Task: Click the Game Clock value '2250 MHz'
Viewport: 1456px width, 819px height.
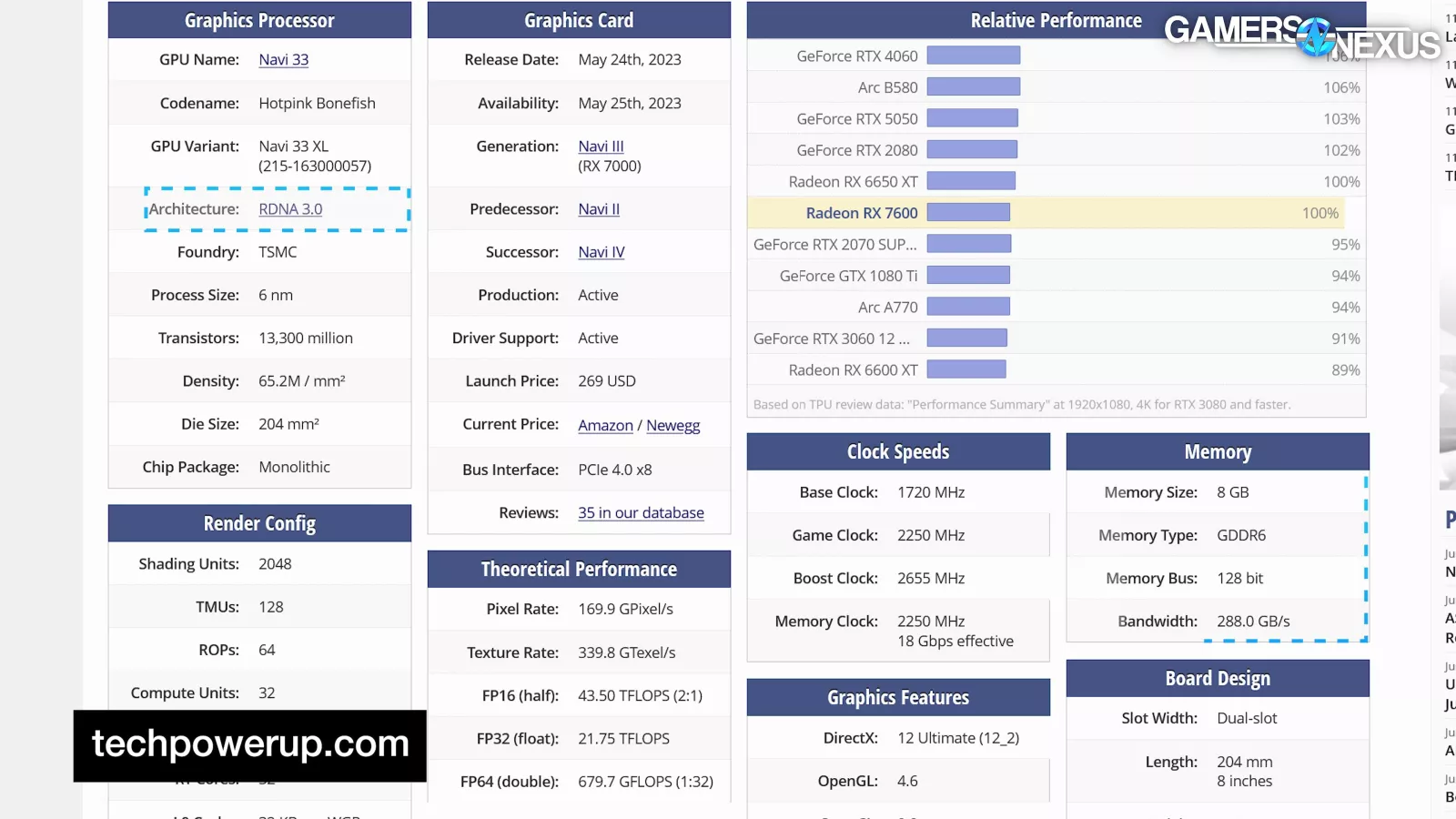Action: point(931,536)
